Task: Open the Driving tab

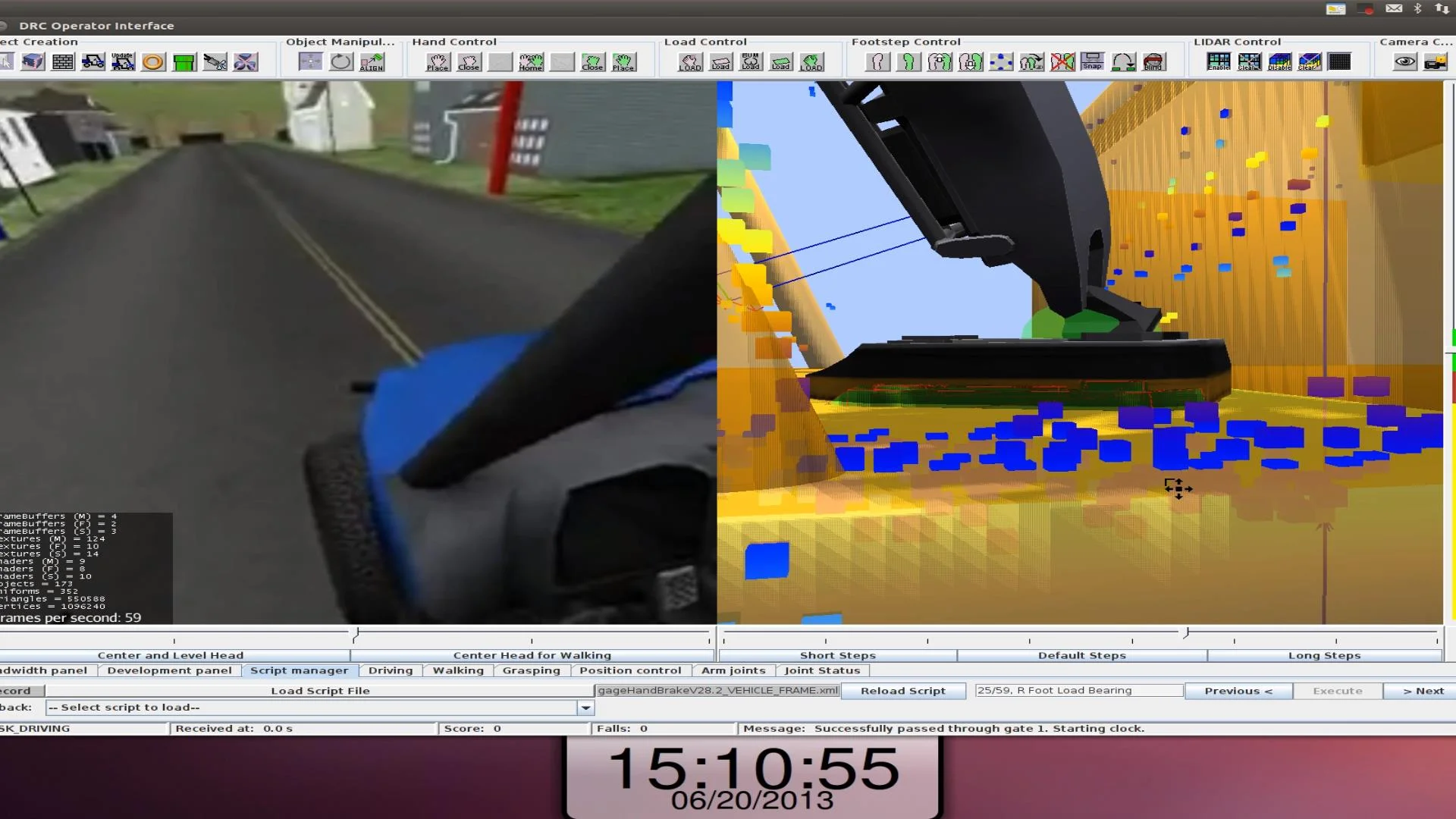Action: 391,670
